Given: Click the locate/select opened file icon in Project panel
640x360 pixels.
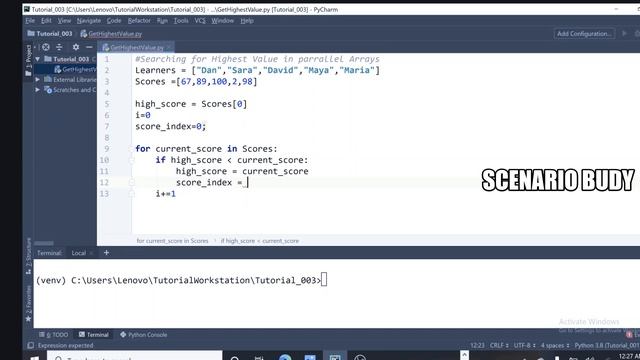Looking at the screenshot, I should pos(46,47).
